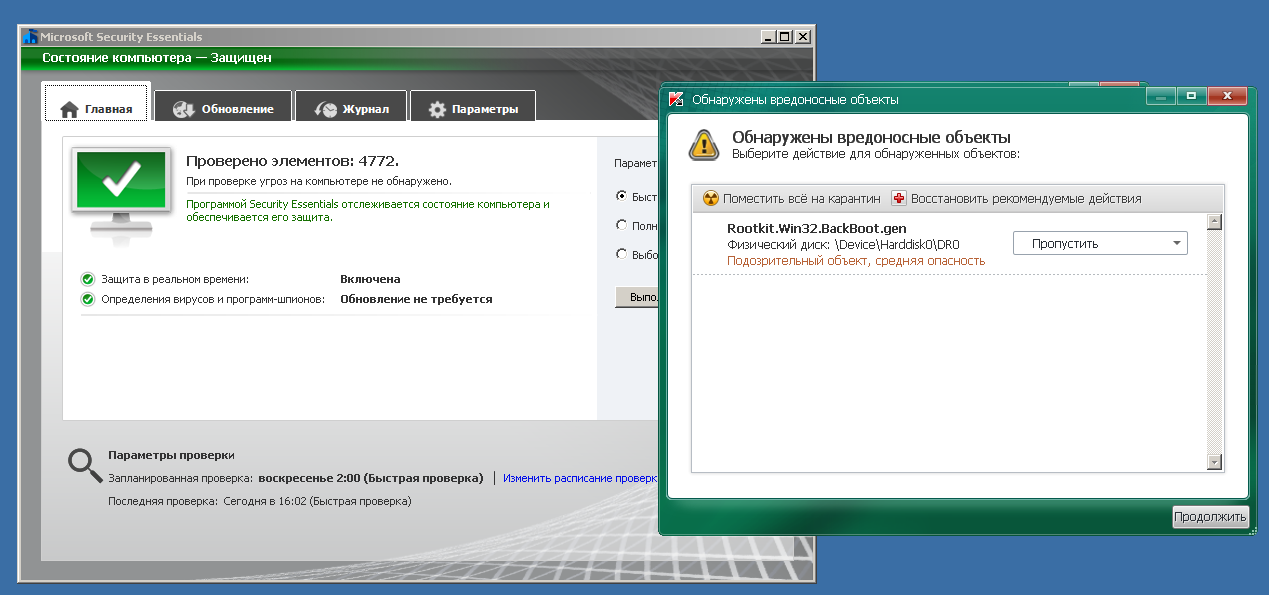Click the magnifier icon near Параметры проверки

tap(84, 465)
